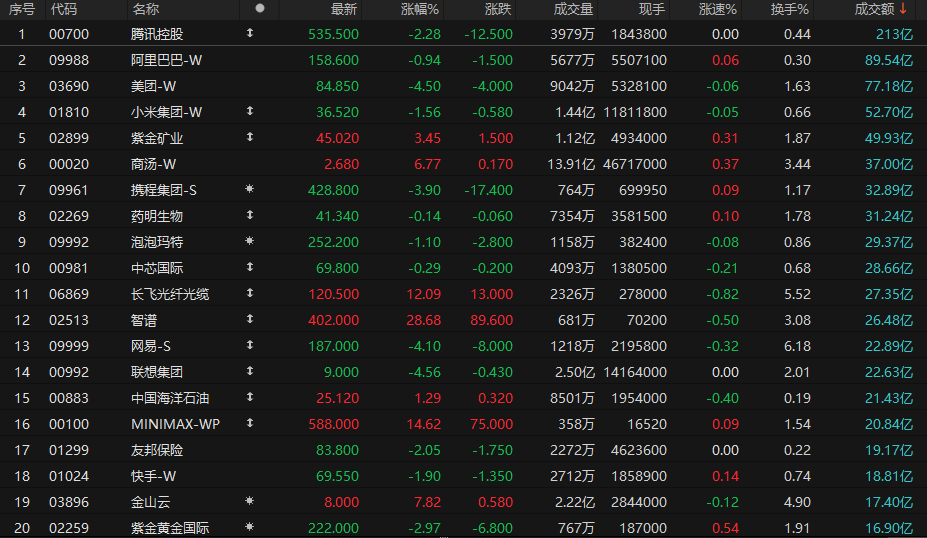The width and height of the screenshot is (927, 538).
Task: Click change percent 12.09
Action: pos(423,294)
